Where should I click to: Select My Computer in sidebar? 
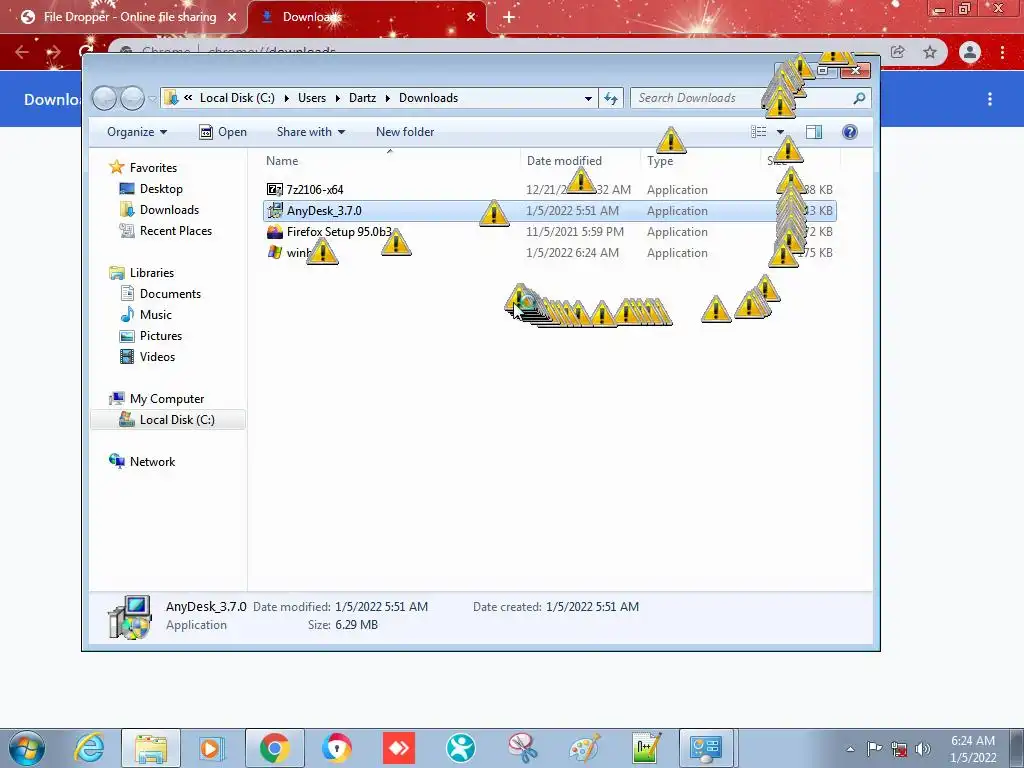point(167,399)
